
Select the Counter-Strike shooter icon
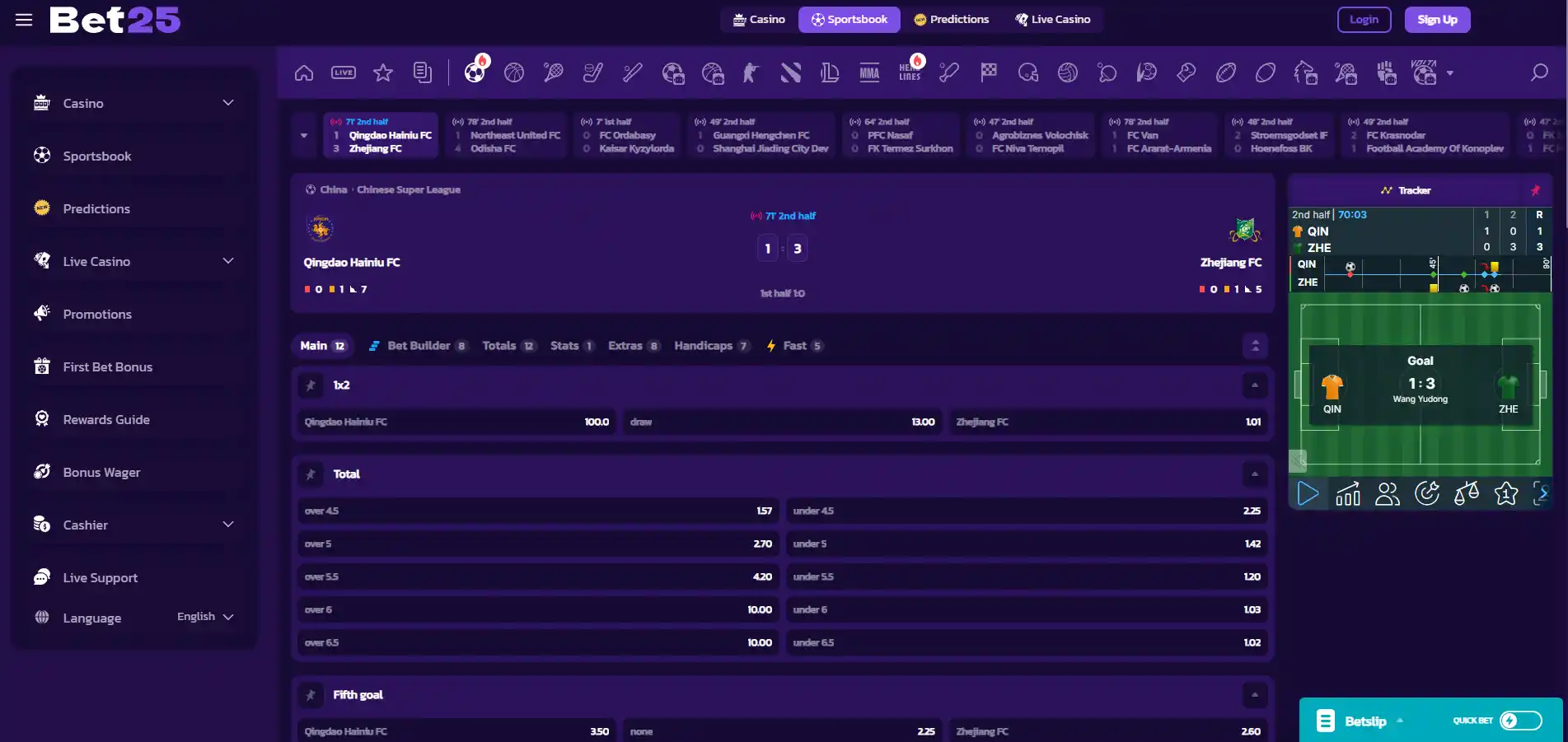[x=751, y=73]
